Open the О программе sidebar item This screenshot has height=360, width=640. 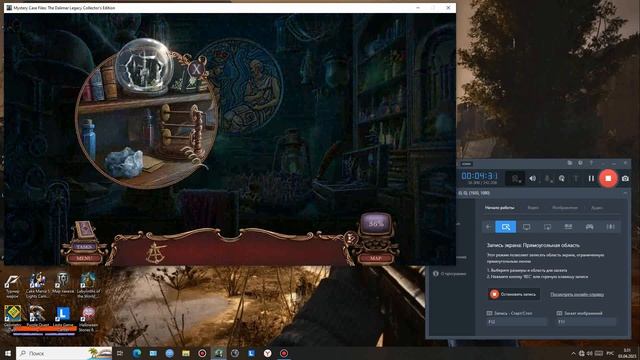[450, 273]
